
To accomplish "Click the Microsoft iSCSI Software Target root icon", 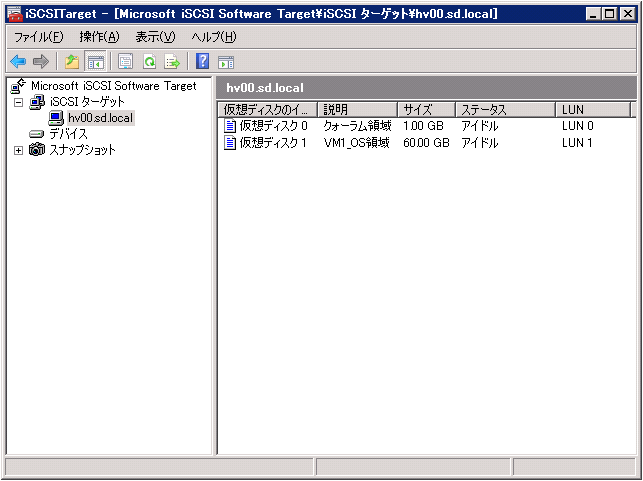I will pyautogui.click(x=18, y=86).
